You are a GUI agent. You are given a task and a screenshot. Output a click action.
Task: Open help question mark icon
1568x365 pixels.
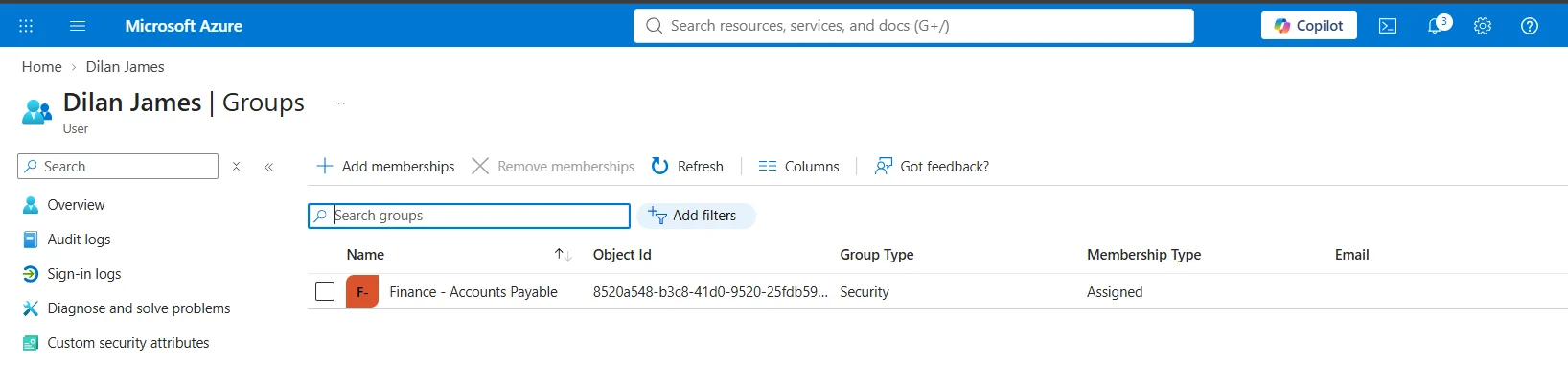click(x=1530, y=26)
